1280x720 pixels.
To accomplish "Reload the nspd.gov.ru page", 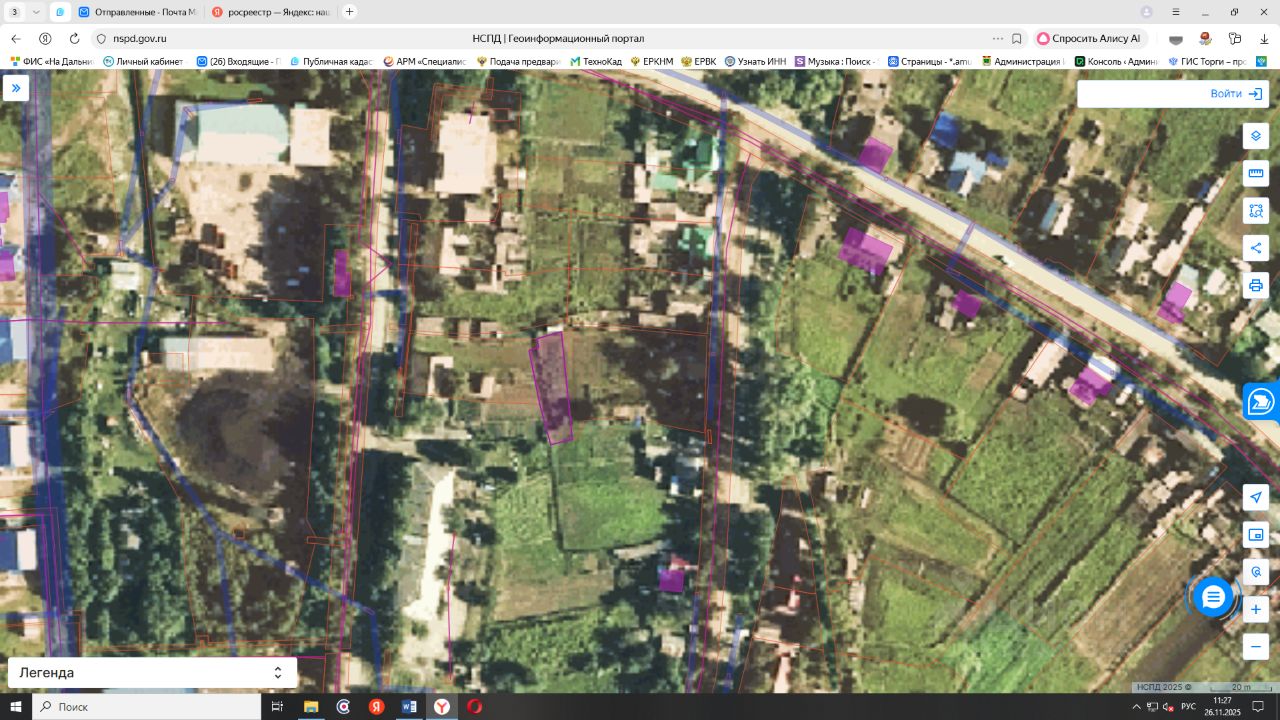I will click(x=74, y=38).
